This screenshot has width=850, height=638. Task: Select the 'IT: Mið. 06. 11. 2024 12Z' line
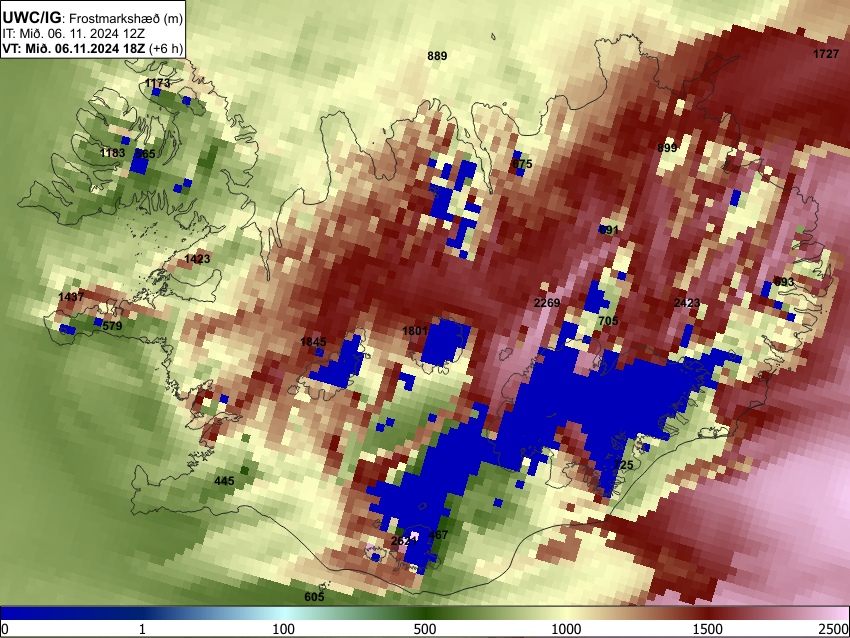click(x=74, y=34)
